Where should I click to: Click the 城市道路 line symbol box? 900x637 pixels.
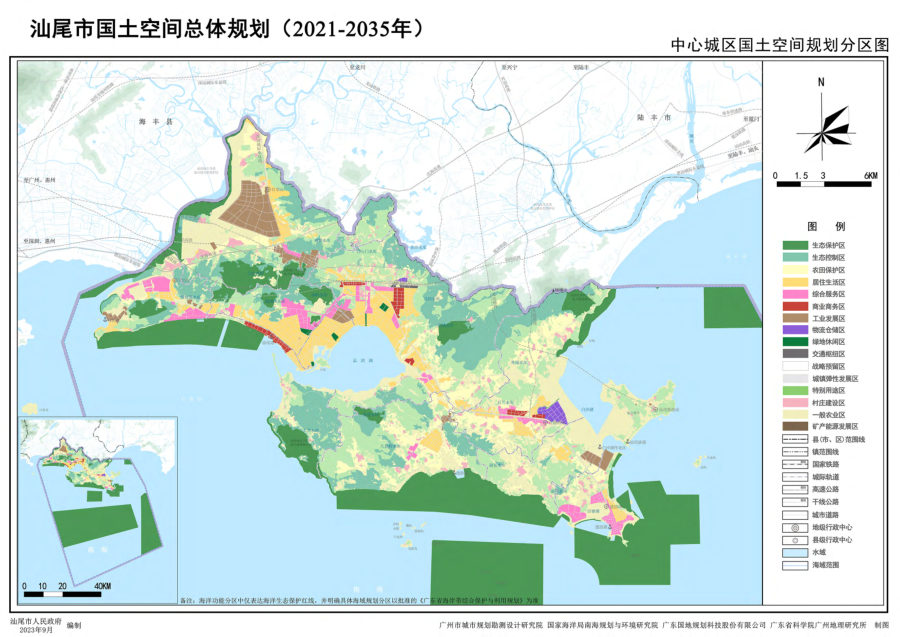pyautogui.click(x=794, y=515)
